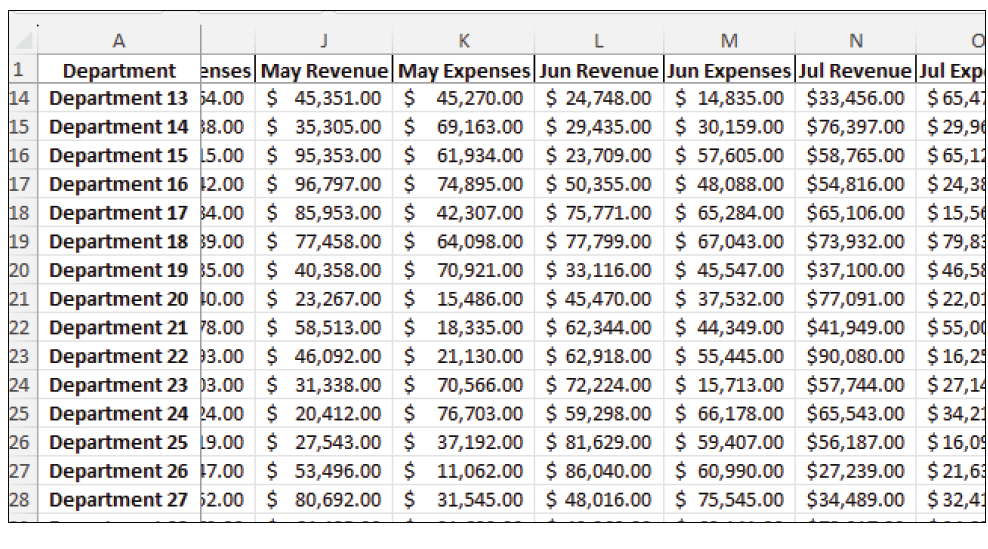Select the column J header
Viewport: 988px width, 549px height.
click(x=324, y=41)
